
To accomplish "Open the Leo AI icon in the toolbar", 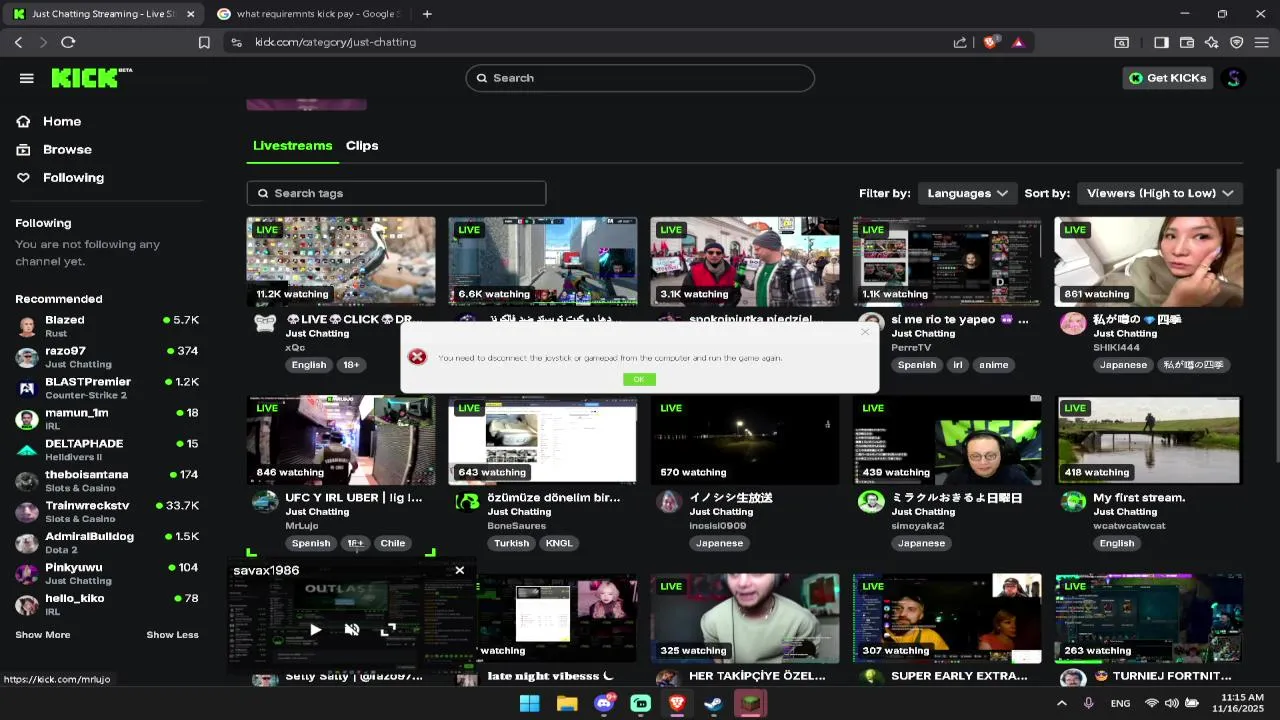I will pyautogui.click(x=1212, y=42).
